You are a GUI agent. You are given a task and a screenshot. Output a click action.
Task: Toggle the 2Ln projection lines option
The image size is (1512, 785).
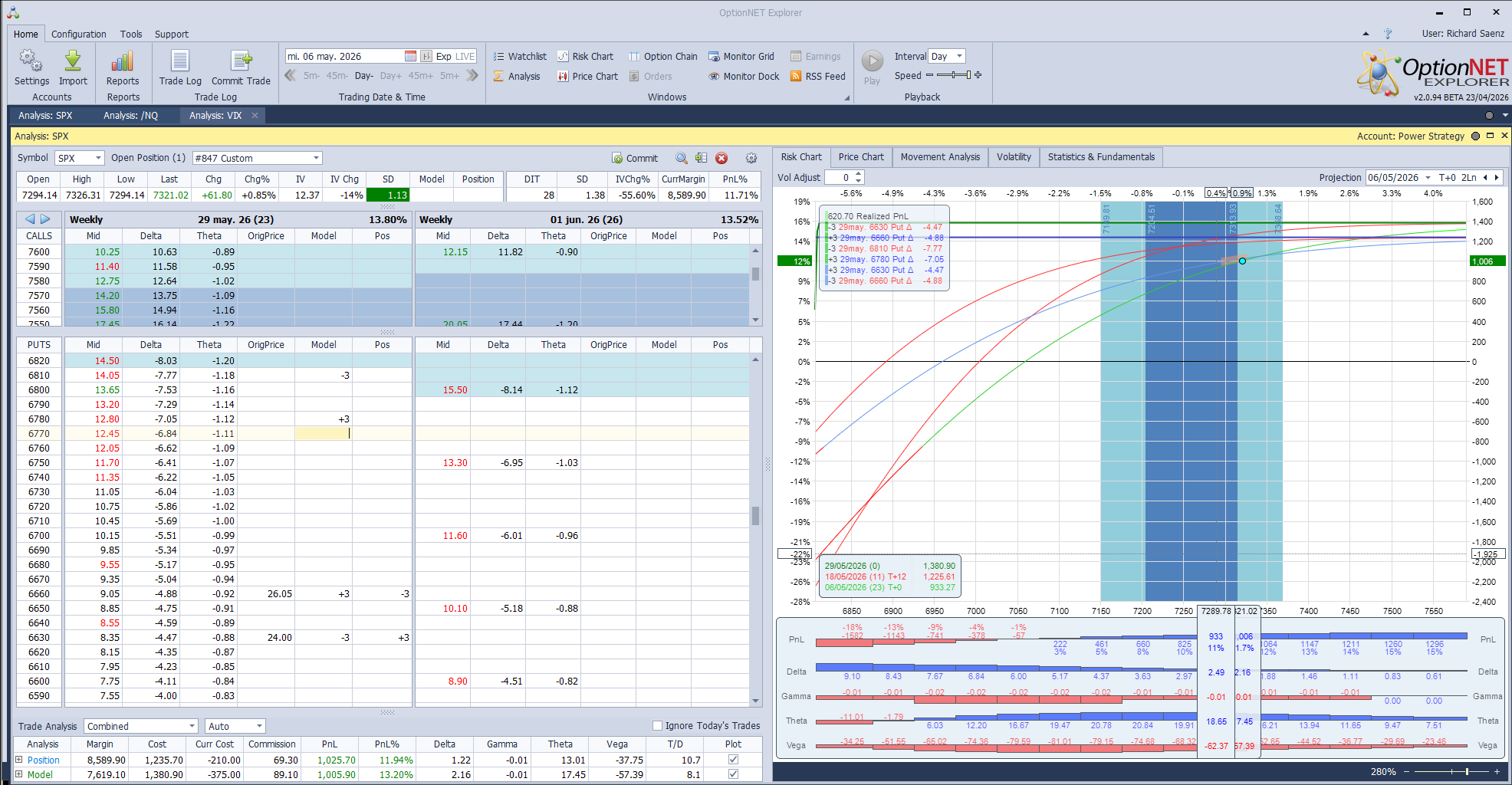click(1468, 178)
